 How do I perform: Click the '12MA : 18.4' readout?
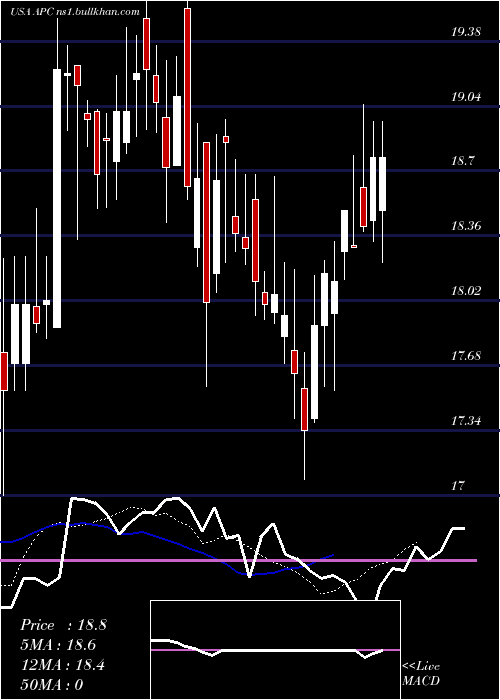62,665
